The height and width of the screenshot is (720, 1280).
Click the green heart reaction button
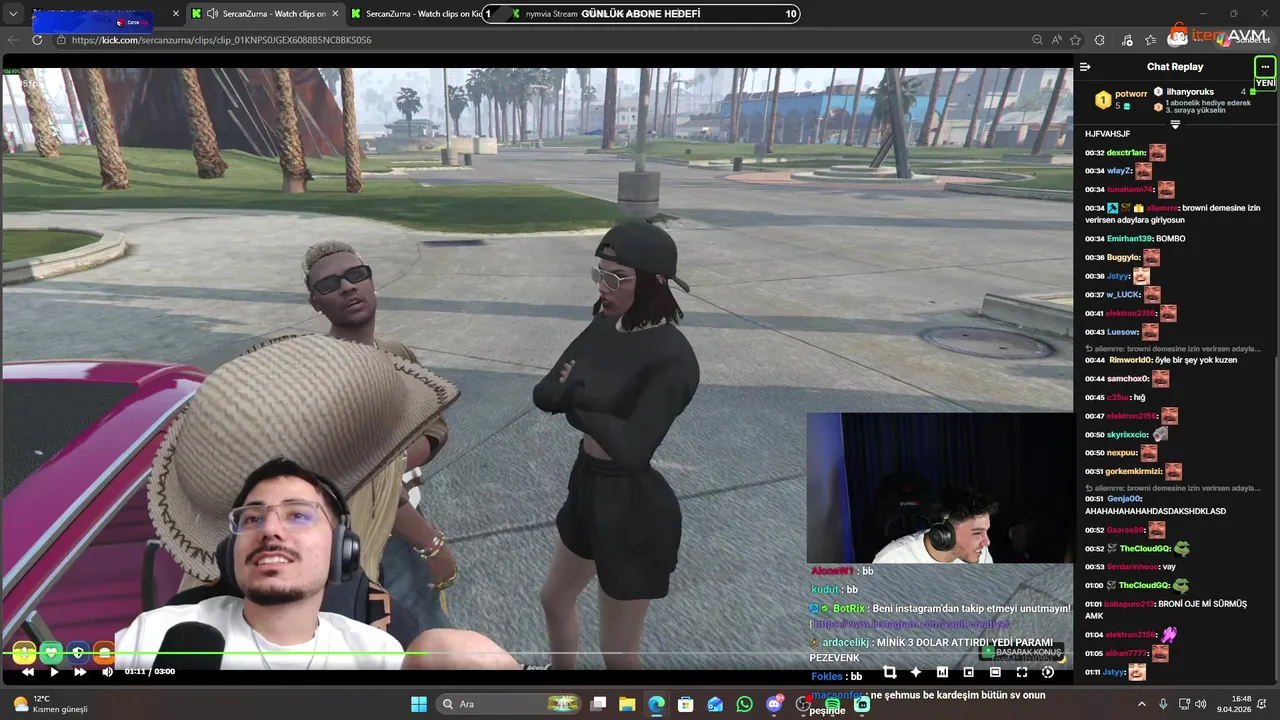click(51, 653)
